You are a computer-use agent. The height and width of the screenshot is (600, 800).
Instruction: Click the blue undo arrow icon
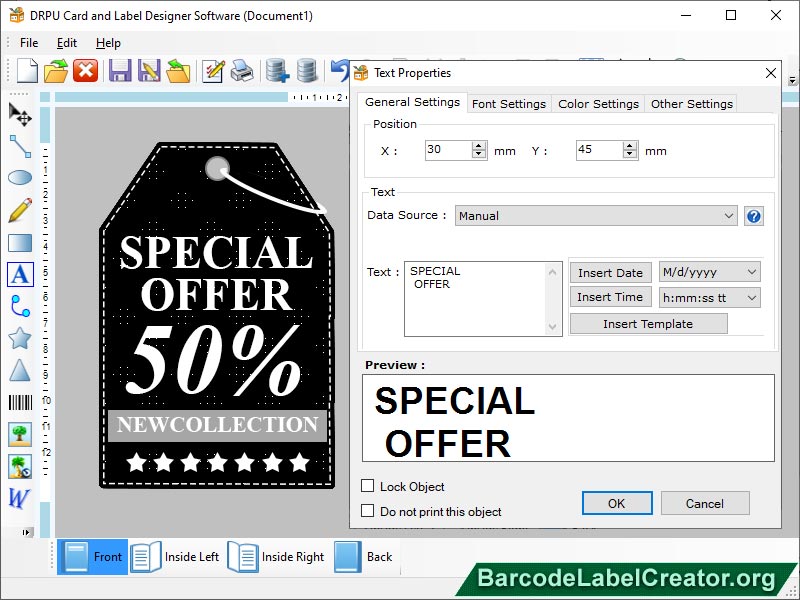coord(340,70)
